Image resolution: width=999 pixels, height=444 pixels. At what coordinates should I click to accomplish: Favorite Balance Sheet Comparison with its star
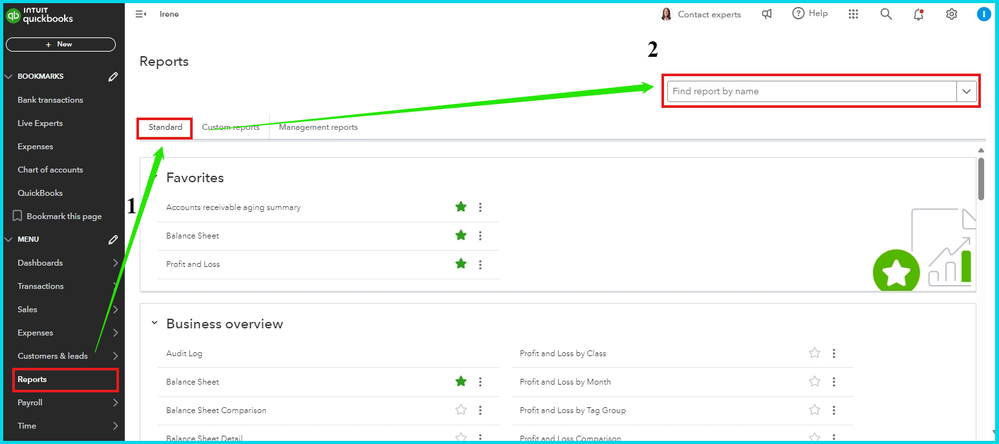tap(461, 410)
